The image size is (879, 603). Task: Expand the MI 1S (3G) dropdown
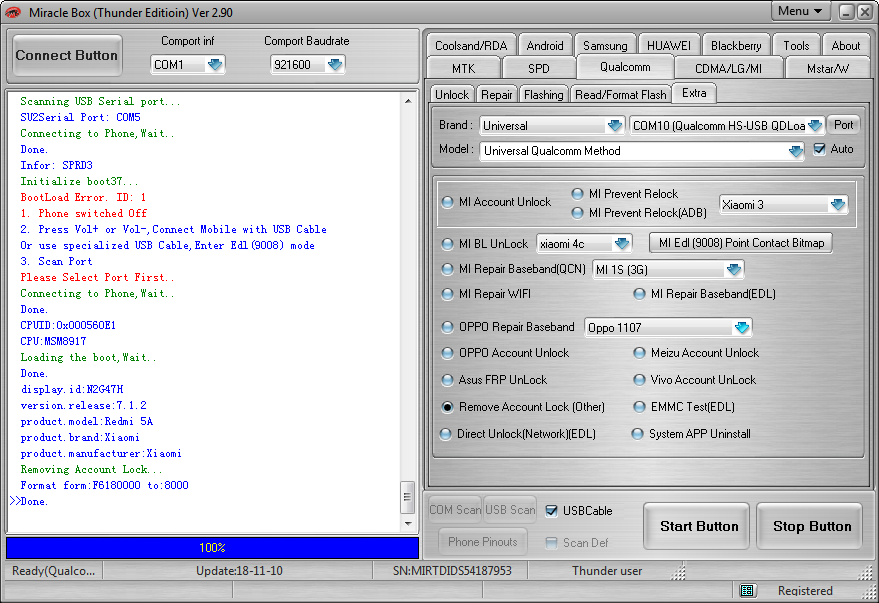click(734, 270)
